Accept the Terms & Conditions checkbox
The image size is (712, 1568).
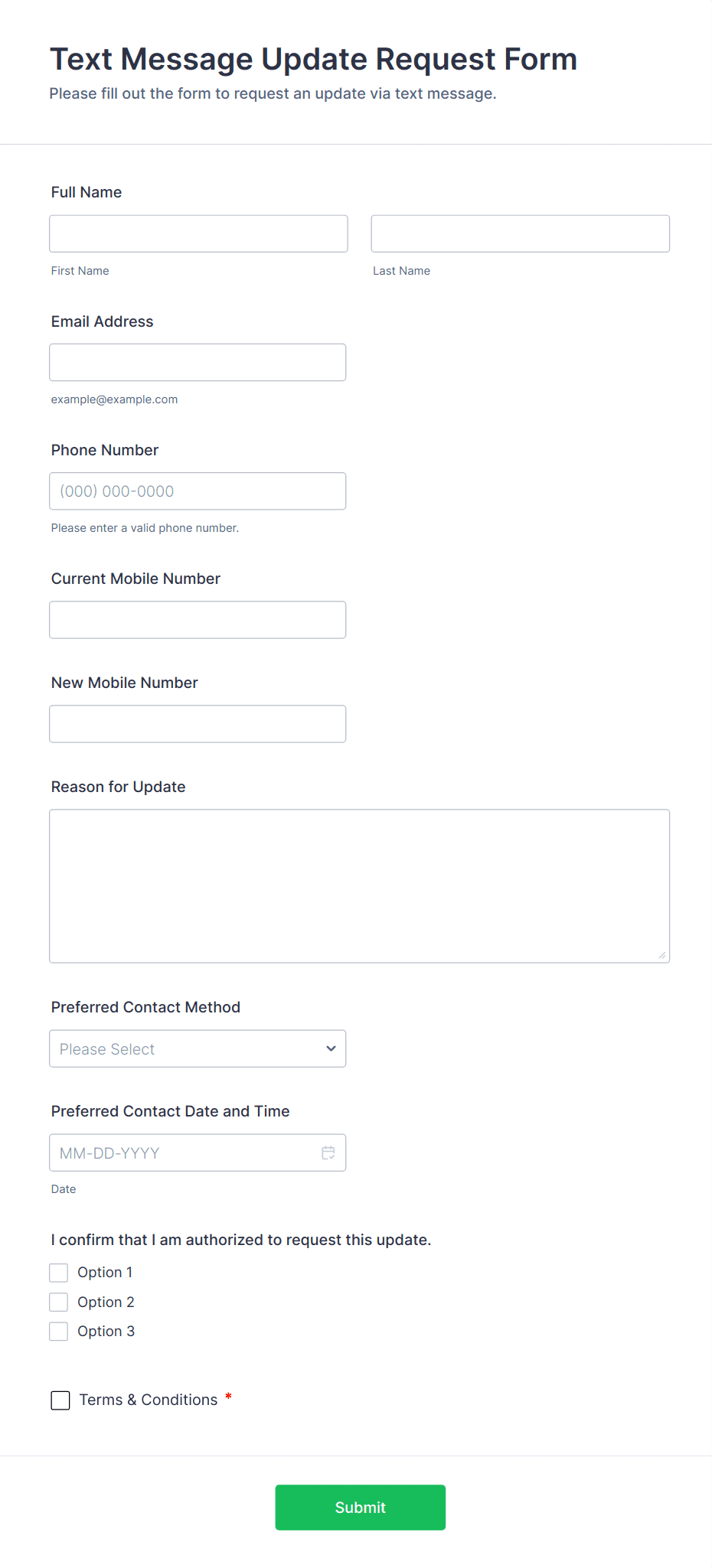point(60,1400)
